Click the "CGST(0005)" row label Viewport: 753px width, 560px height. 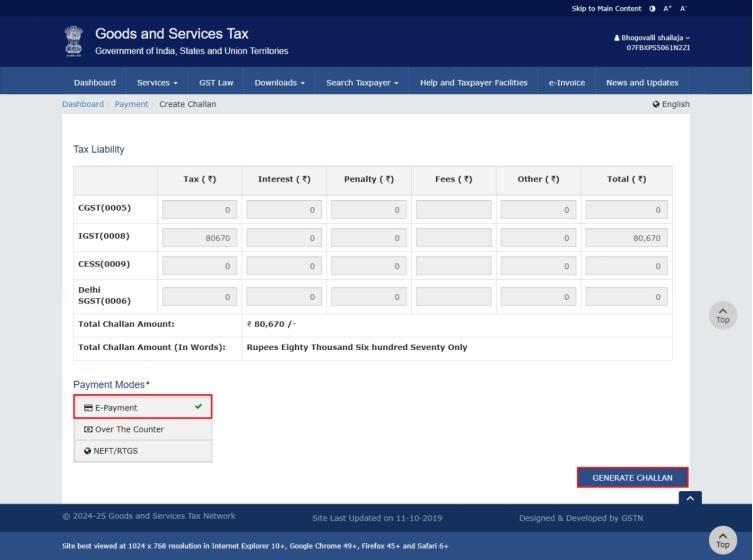click(104, 208)
